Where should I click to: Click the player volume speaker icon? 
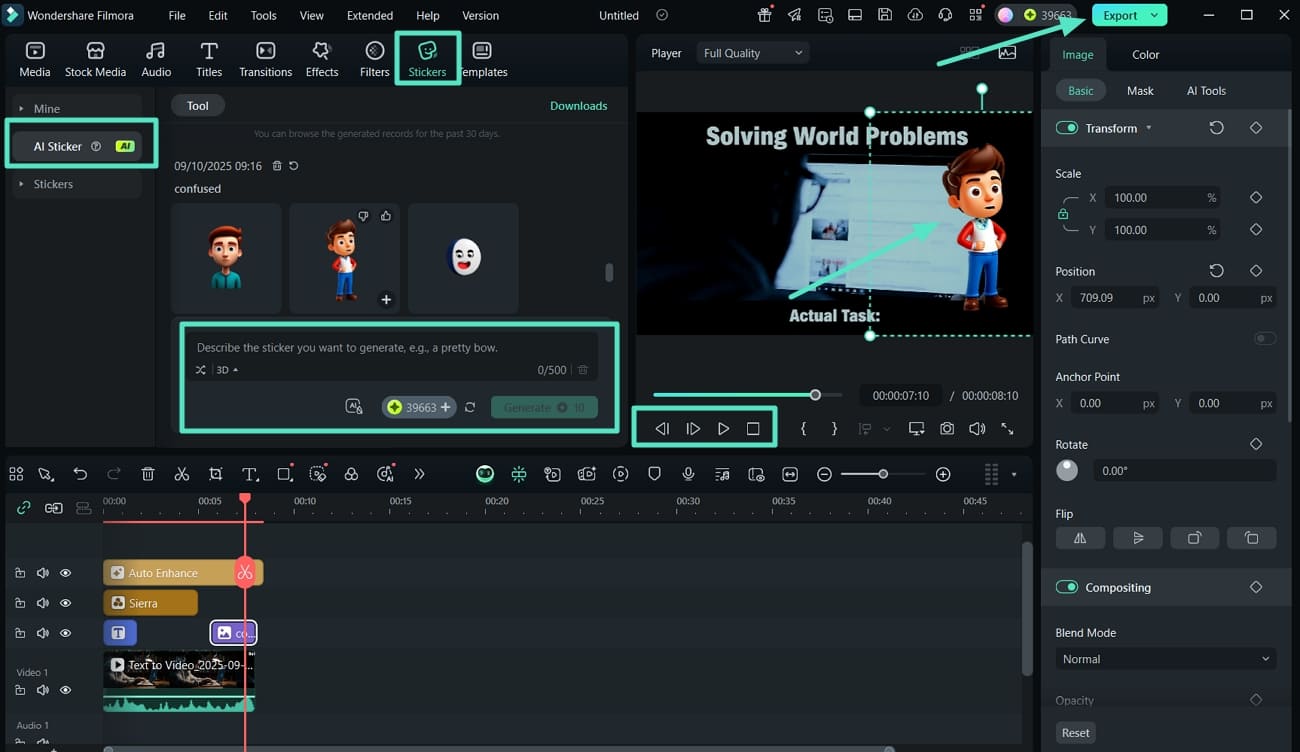(x=977, y=428)
